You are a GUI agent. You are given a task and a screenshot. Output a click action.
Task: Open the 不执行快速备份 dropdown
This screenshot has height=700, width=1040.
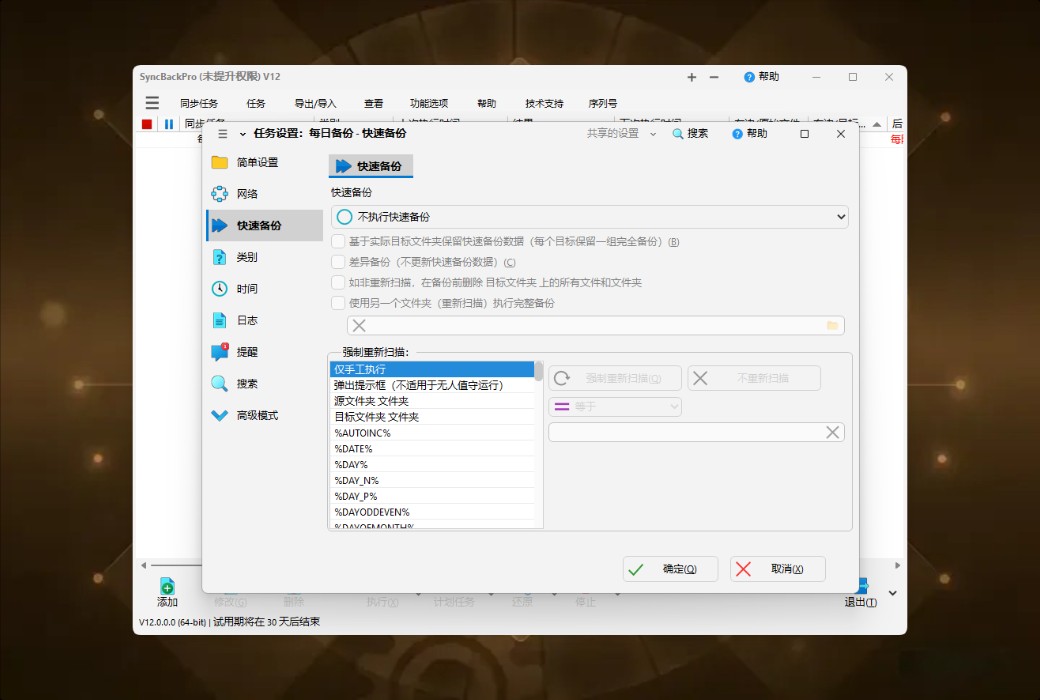(x=590, y=216)
